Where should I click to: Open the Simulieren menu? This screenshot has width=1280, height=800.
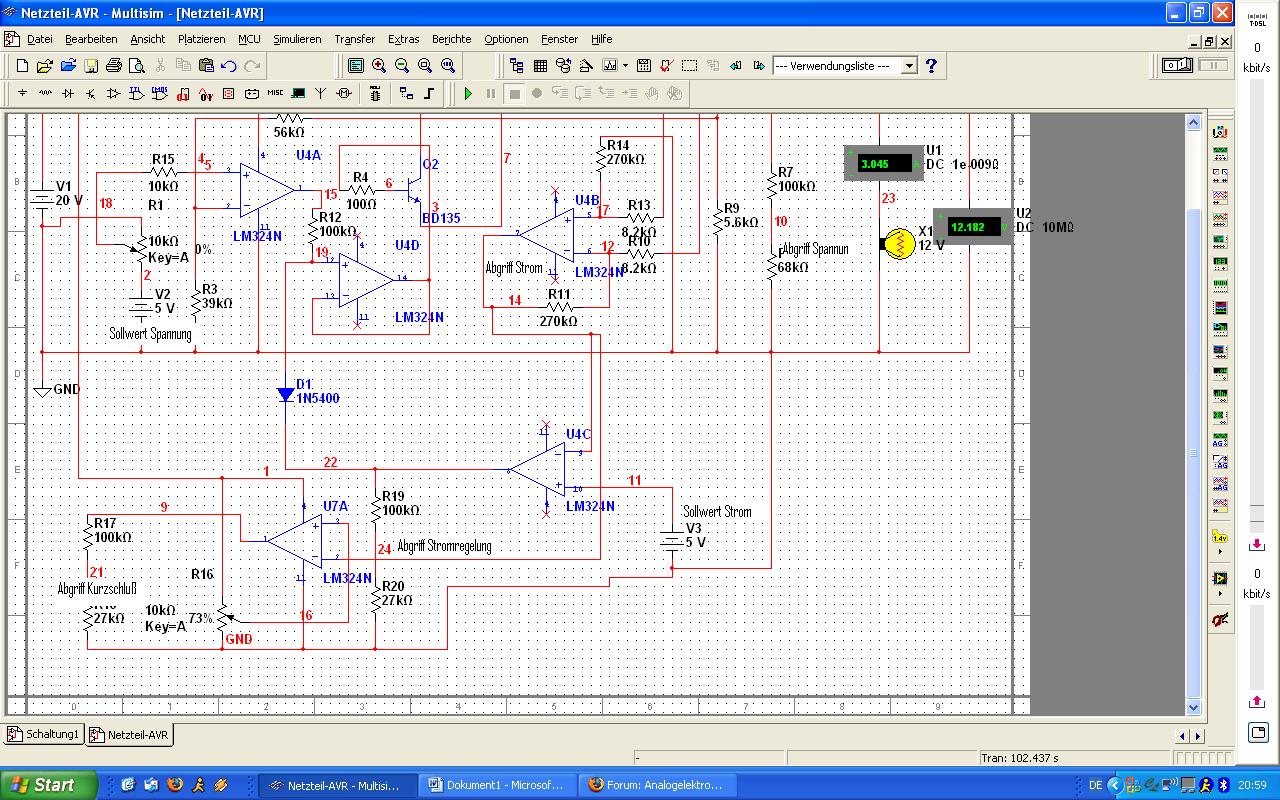pyautogui.click(x=297, y=39)
